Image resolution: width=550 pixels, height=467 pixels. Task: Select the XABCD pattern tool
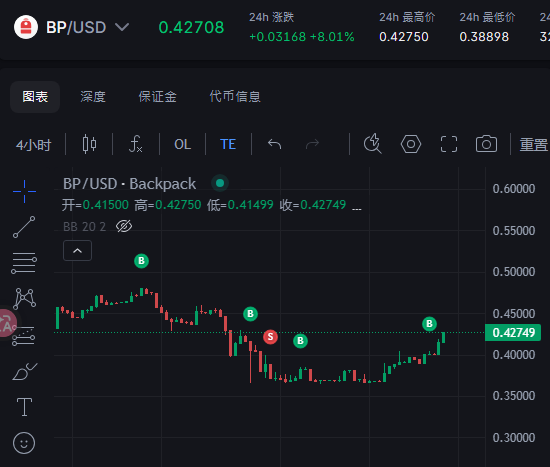[x=24, y=299]
